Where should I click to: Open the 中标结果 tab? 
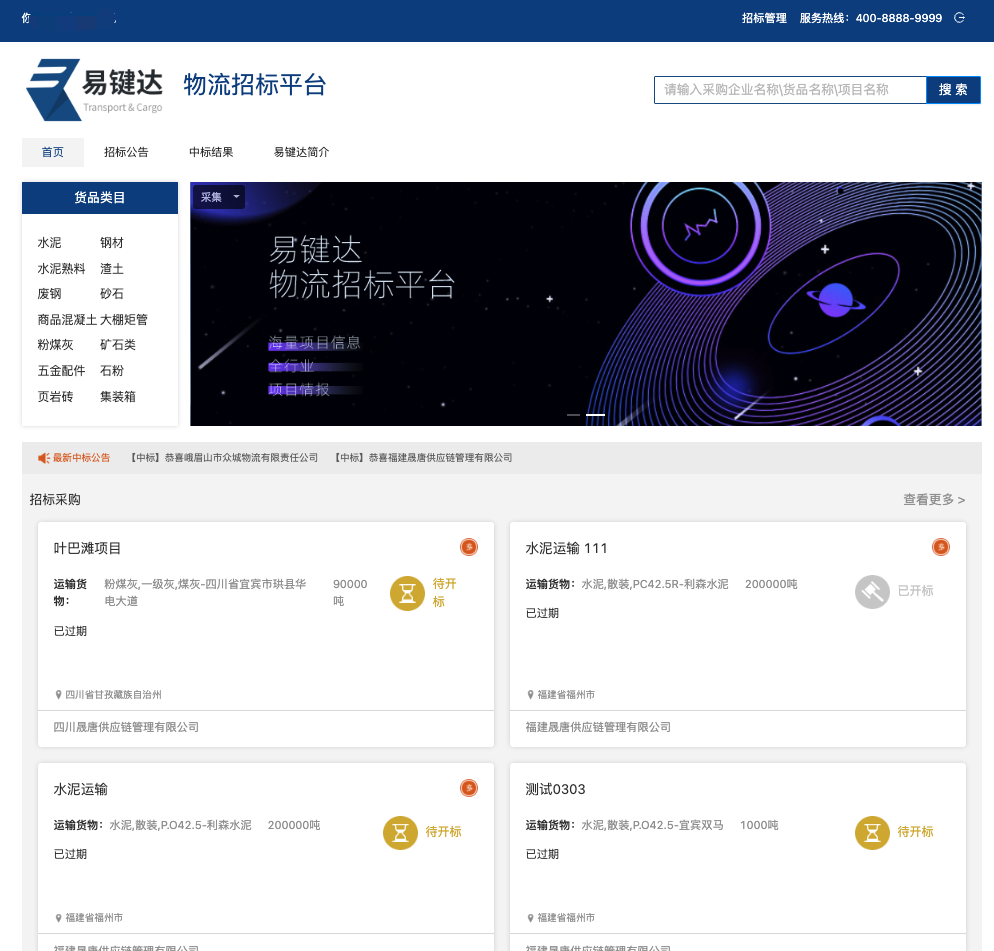pos(211,152)
